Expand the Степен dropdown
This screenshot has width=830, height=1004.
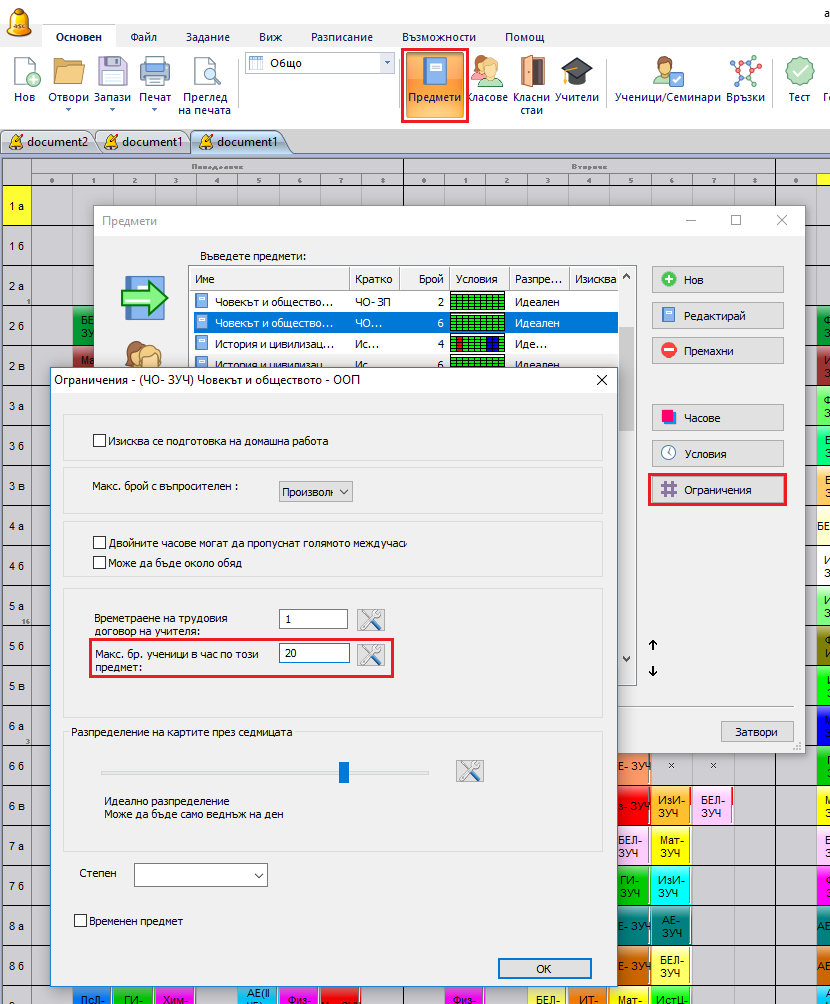coord(201,875)
